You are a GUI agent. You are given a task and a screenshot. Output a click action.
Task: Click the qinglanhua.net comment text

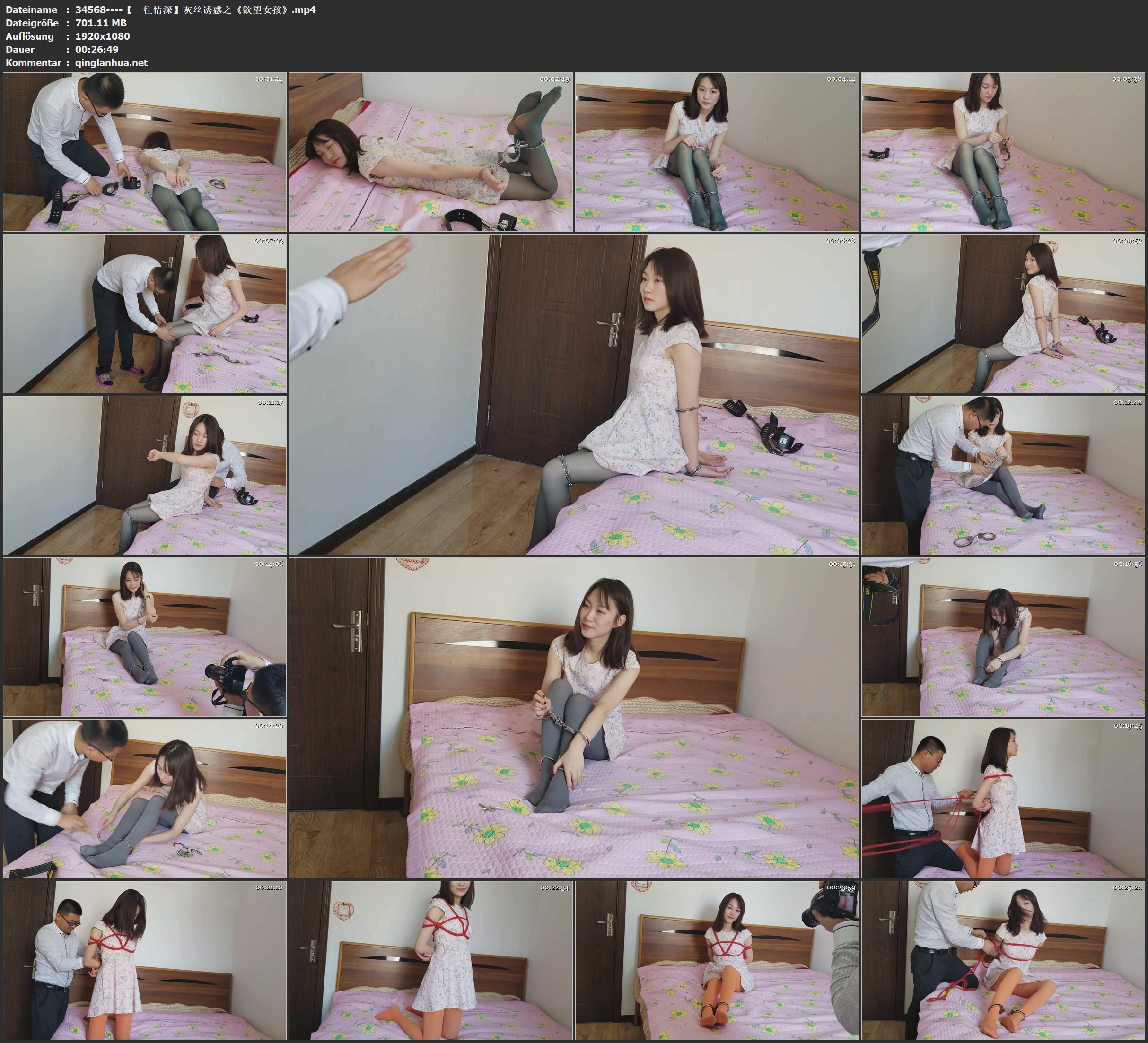pos(111,62)
